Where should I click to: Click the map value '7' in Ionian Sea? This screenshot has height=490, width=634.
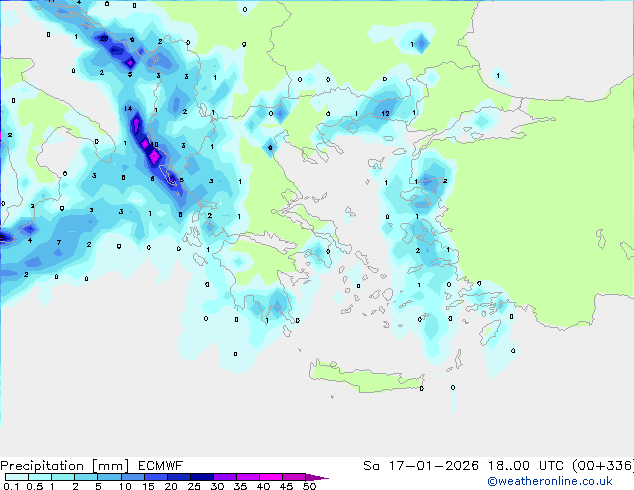tap(59, 242)
